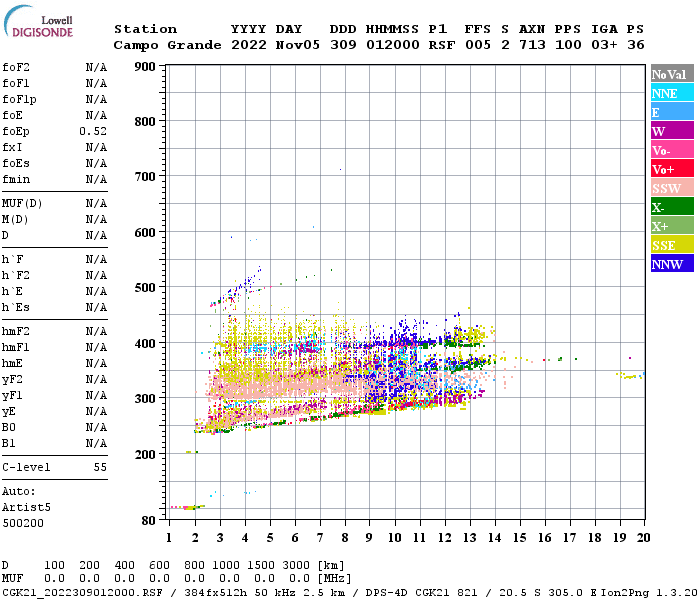700x600 pixels.
Task: Select the W purple legend swatch
Action: 672,131
